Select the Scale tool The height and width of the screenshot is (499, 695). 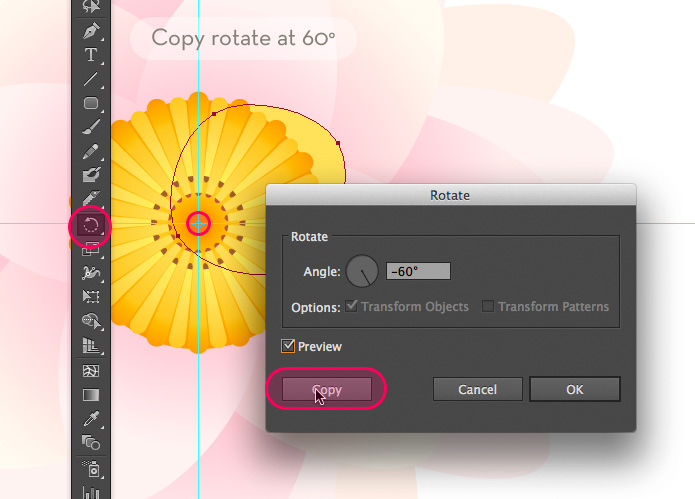(91, 250)
